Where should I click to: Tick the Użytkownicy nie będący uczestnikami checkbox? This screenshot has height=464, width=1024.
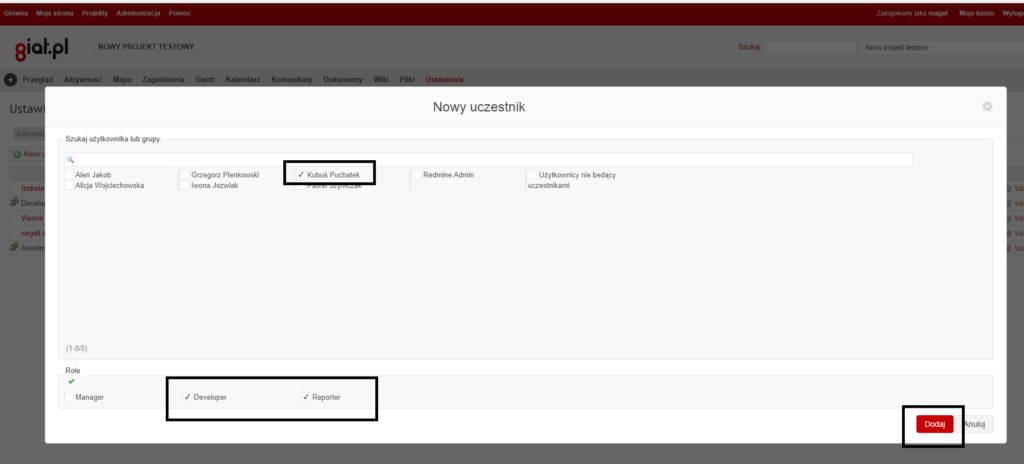(532, 174)
